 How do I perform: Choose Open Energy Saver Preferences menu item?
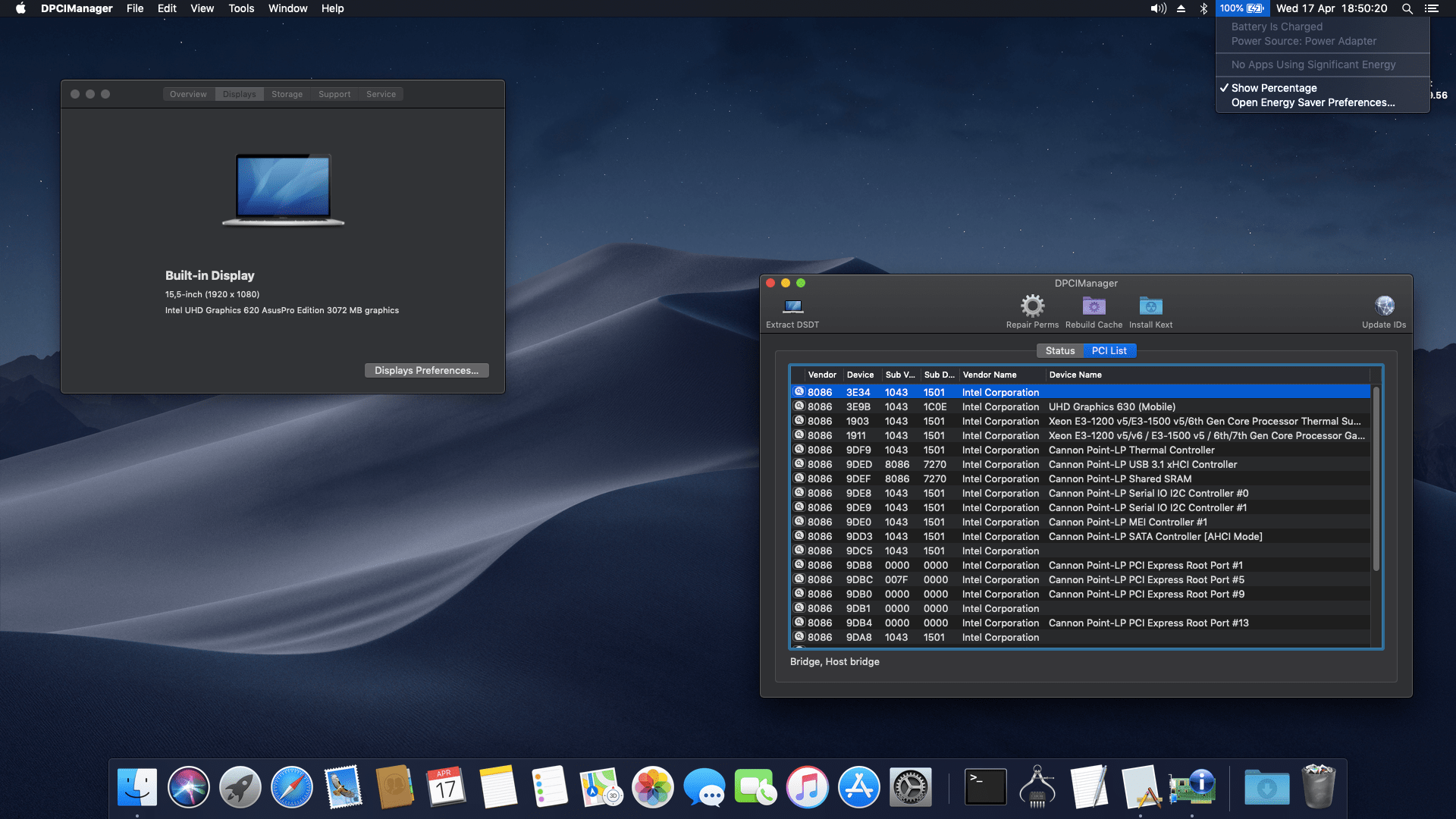pos(1313,102)
